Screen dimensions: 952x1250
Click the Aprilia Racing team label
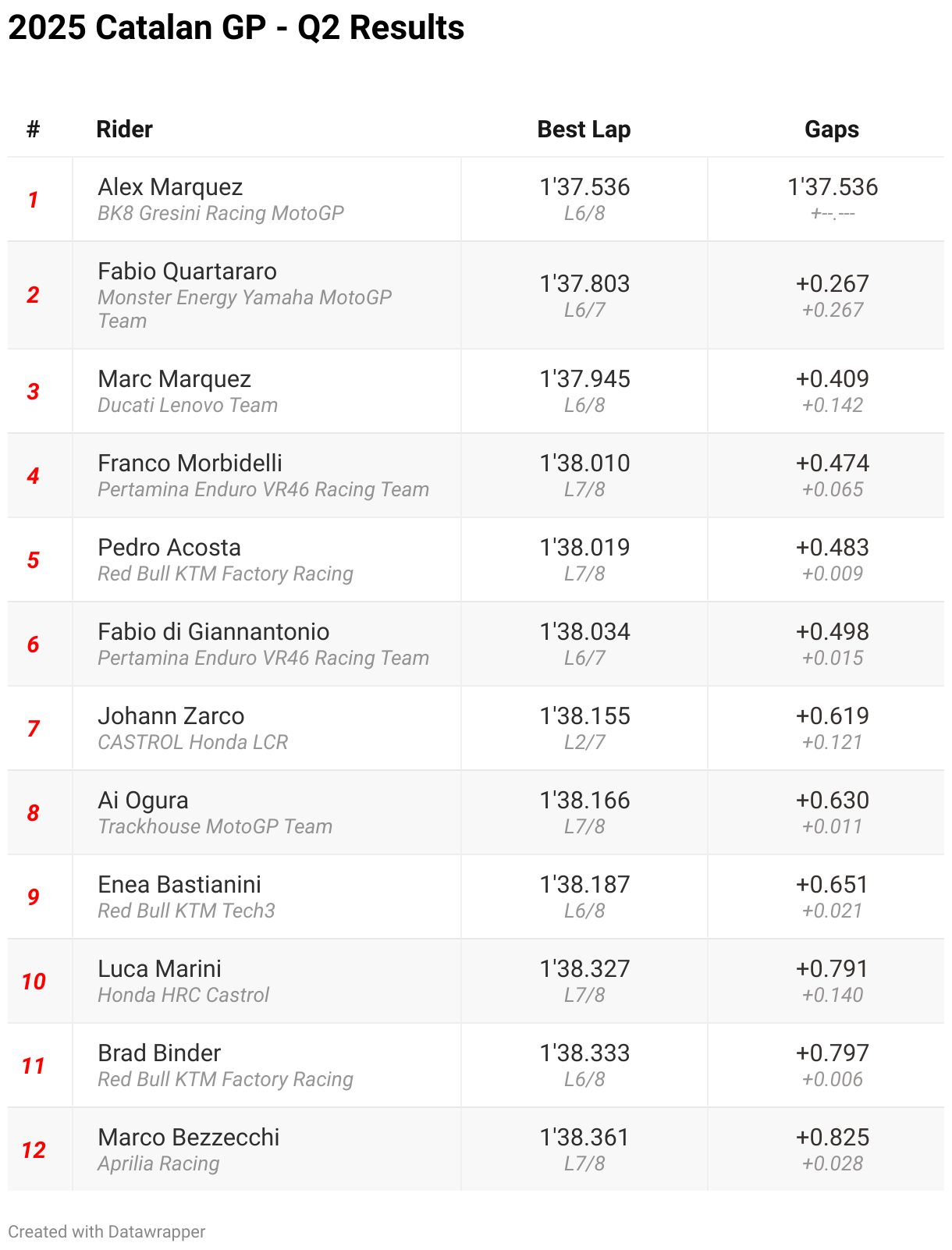158,1163
